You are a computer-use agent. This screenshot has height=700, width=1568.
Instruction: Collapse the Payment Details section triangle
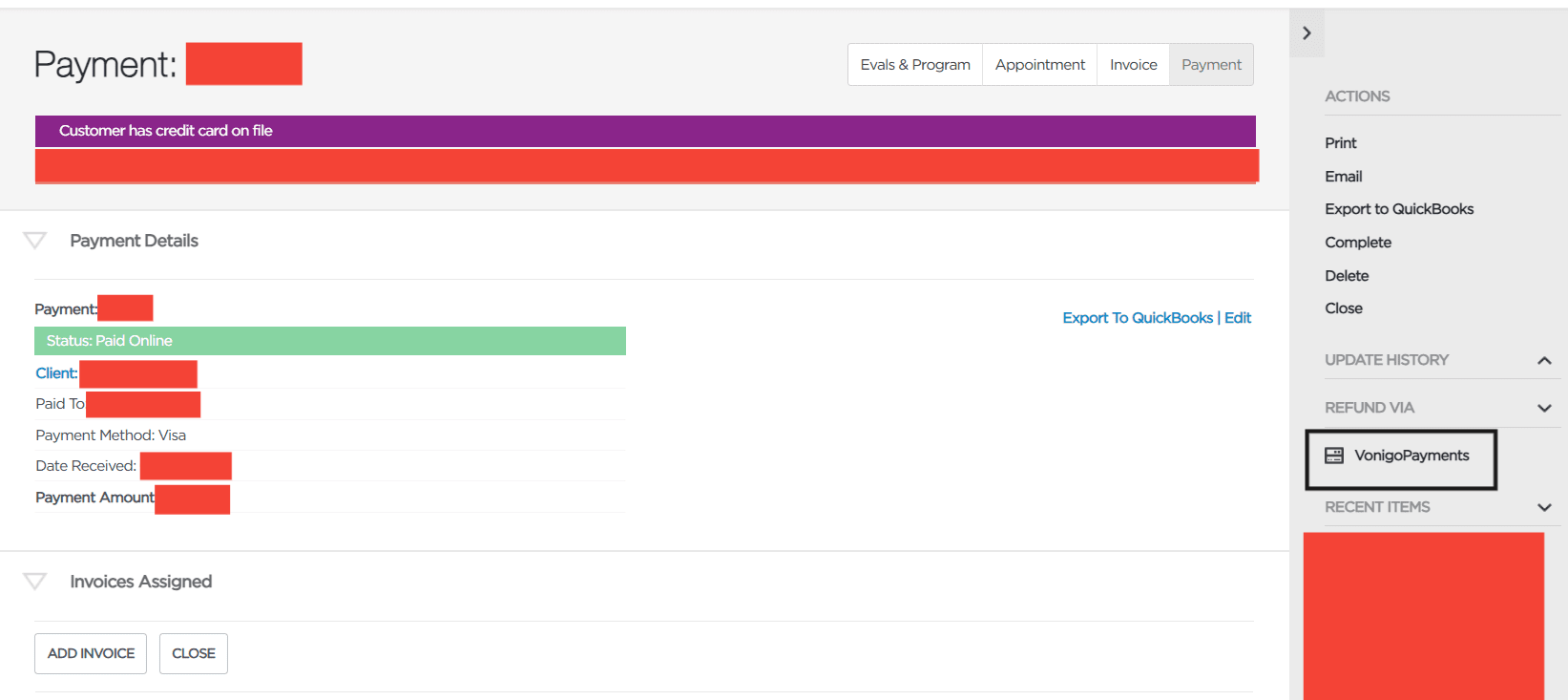coord(35,241)
